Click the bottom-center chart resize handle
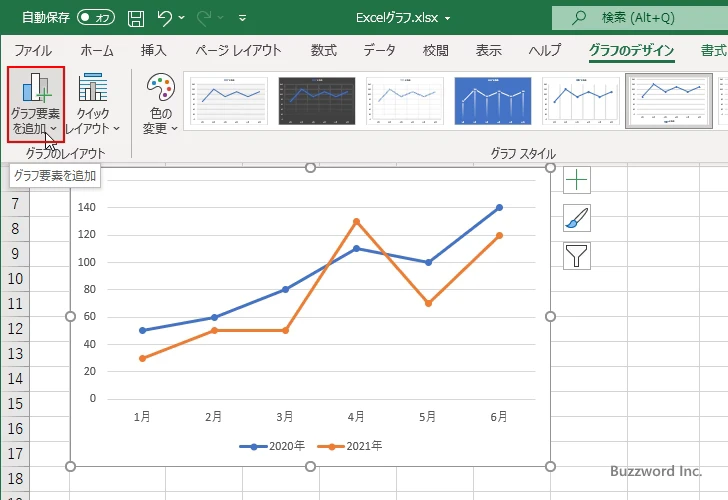This screenshot has height=500, width=728. (311, 466)
